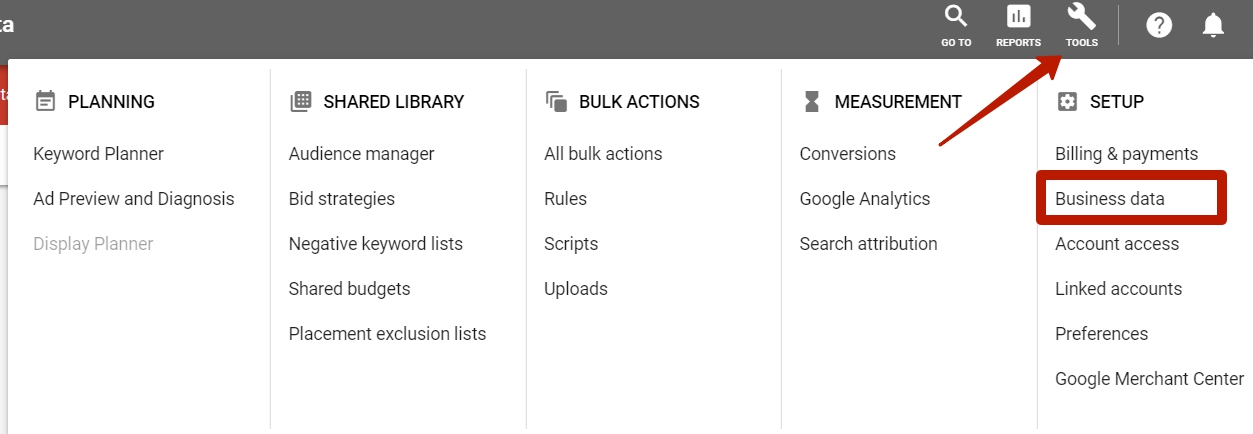Open the Reports chart icon
This screenshot has width=1253, height=434.
click(1018, 16)
